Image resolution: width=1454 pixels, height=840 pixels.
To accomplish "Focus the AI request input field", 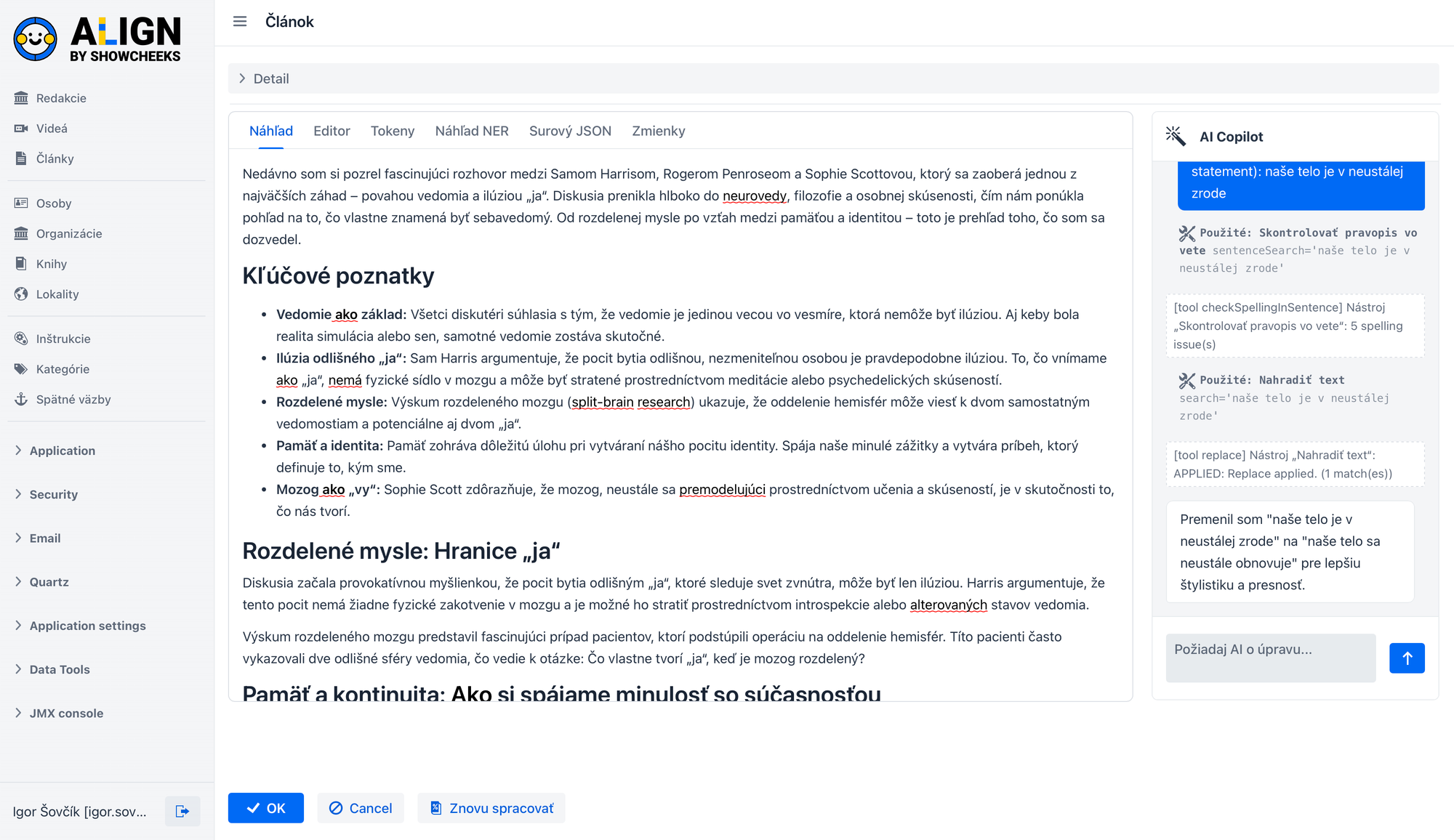I will tap(1271, 658).
